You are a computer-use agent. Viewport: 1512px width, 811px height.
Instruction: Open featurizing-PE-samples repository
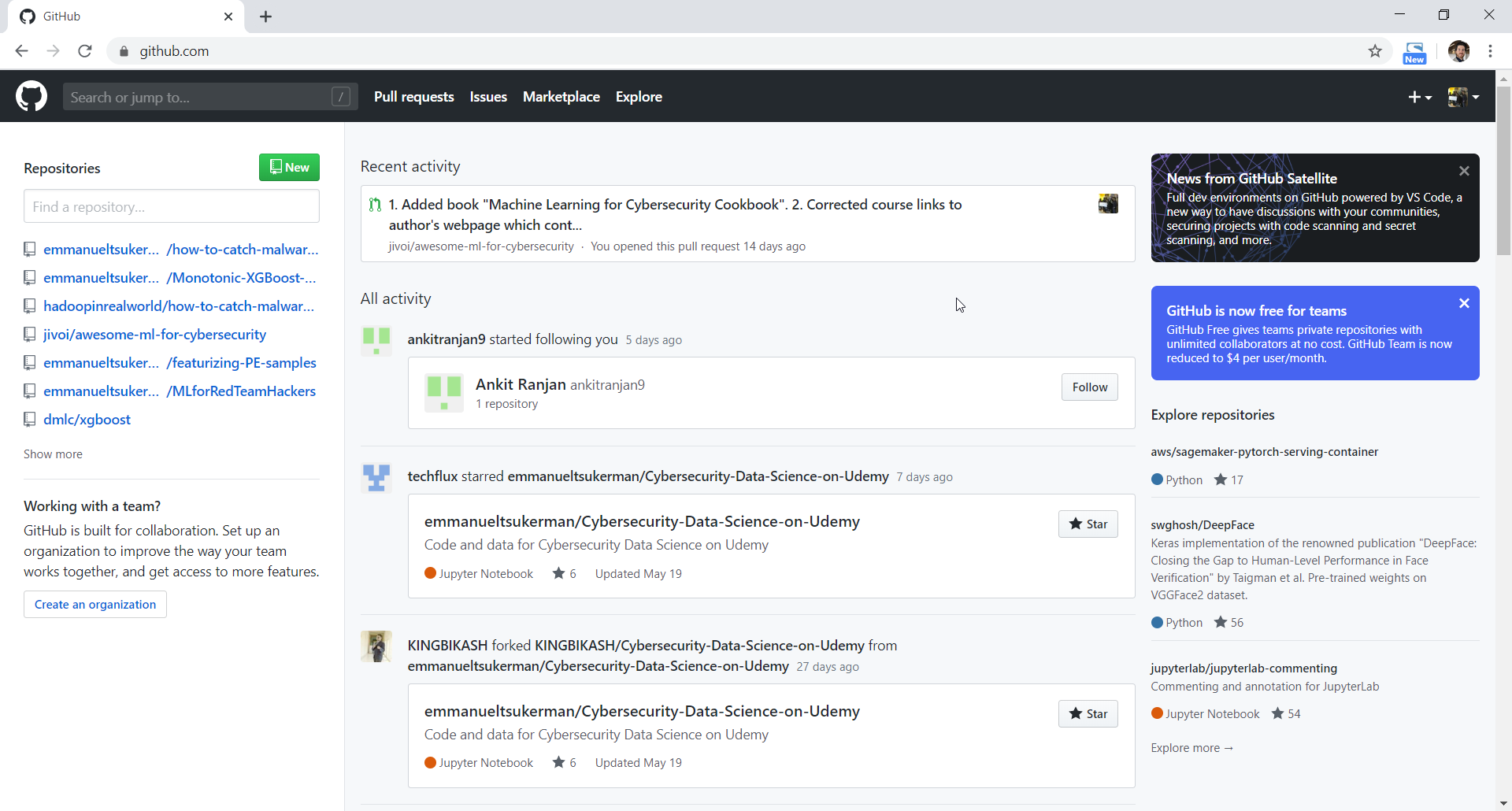180,363
